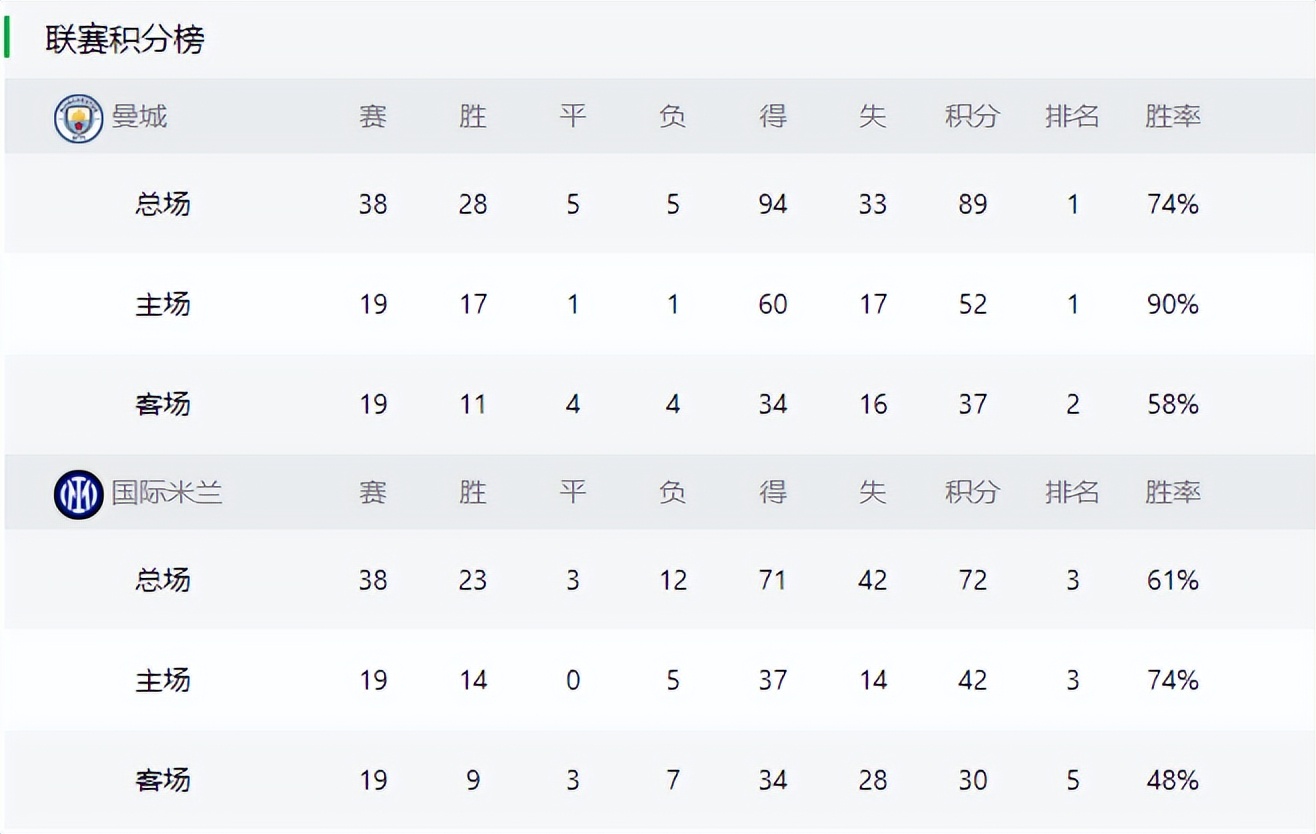Click the 得 header in 国际米兰 section

pos(772,493)
